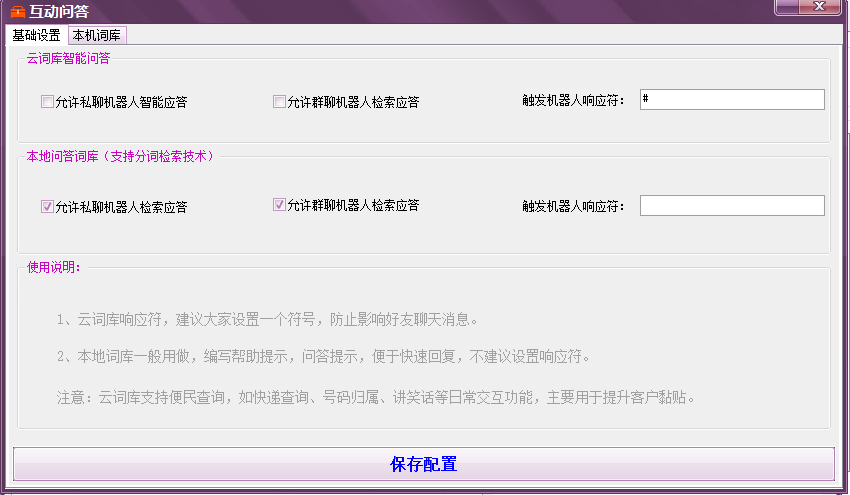850x495 pixels.
Task: Click the 云词库 trigger field containing #
Action: [731, 100]
